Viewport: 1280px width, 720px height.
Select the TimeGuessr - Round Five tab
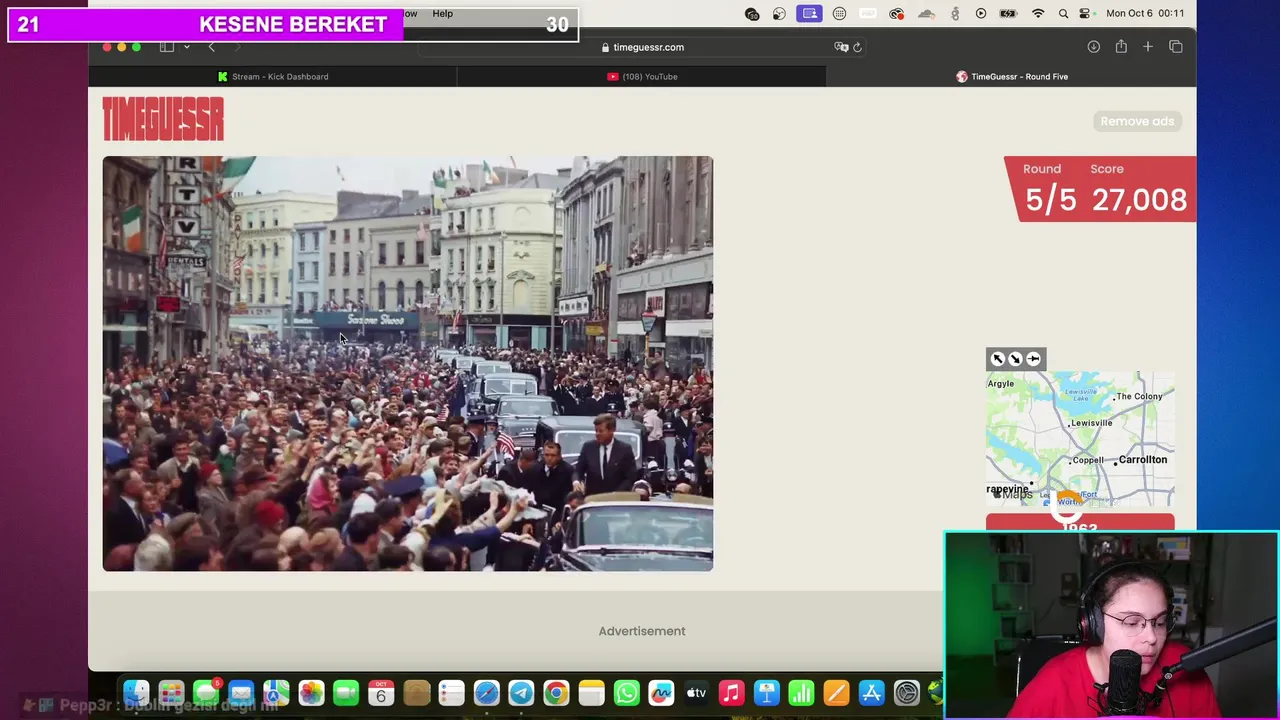pyautogui.click(x=1012, y=76)
